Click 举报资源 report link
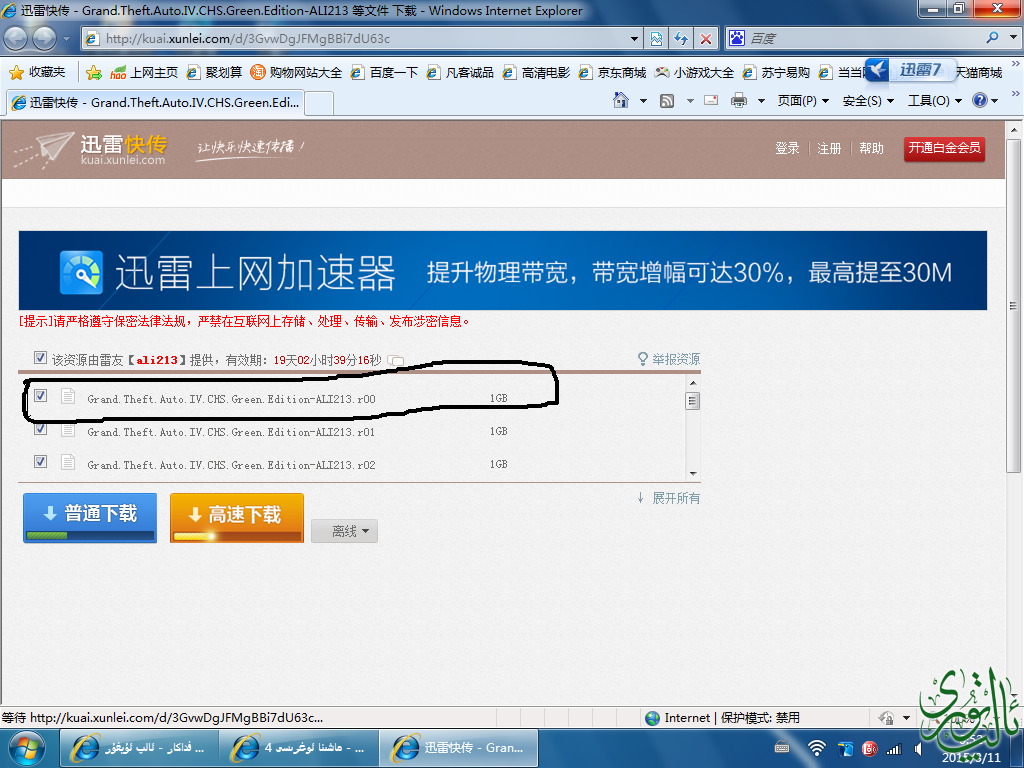The width and height of the screenshot is (1024, 768). pyautogui.click(x=669, y=359)
